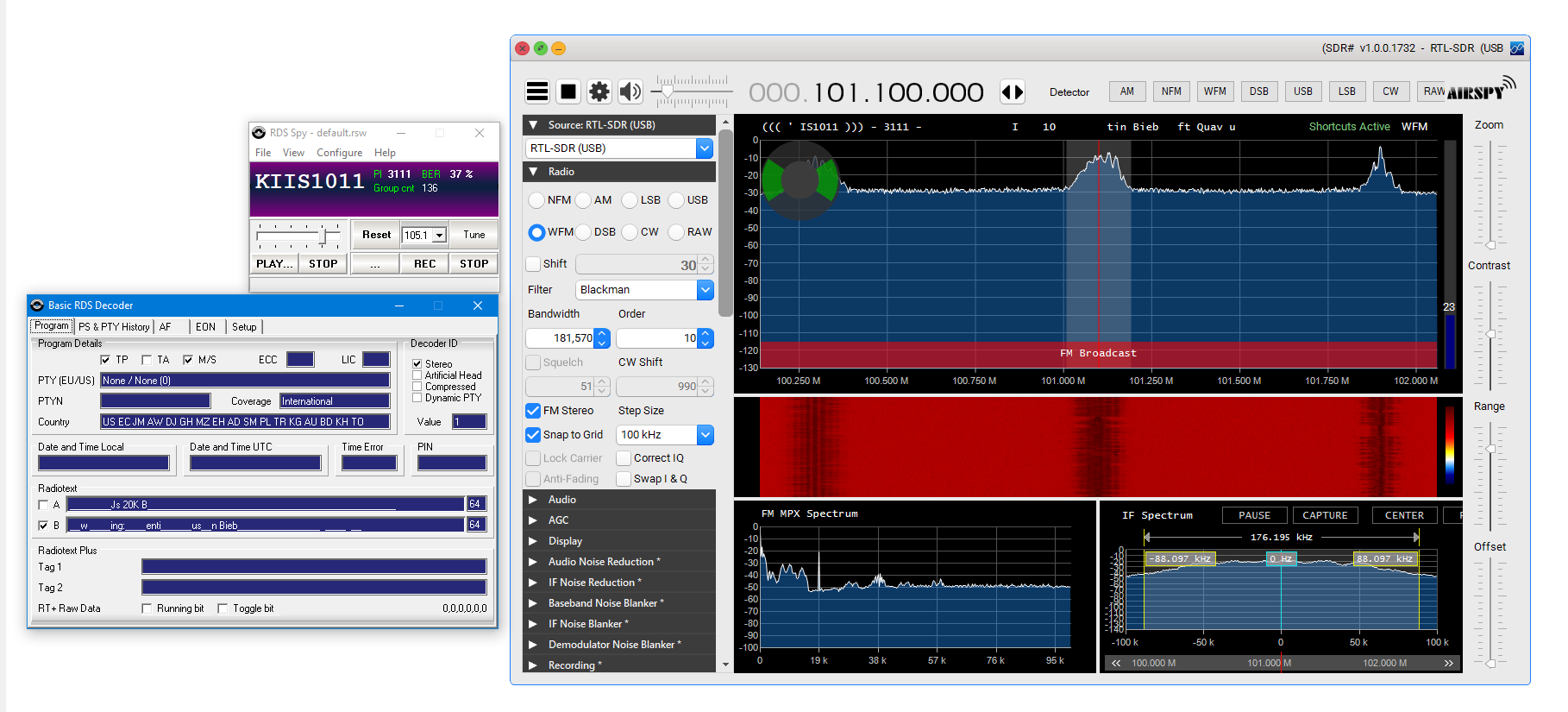The height and width of the screenshot is (712, 1568).
Task: Open the Blackman filter dropdown
Action: [x=705, y=290]
